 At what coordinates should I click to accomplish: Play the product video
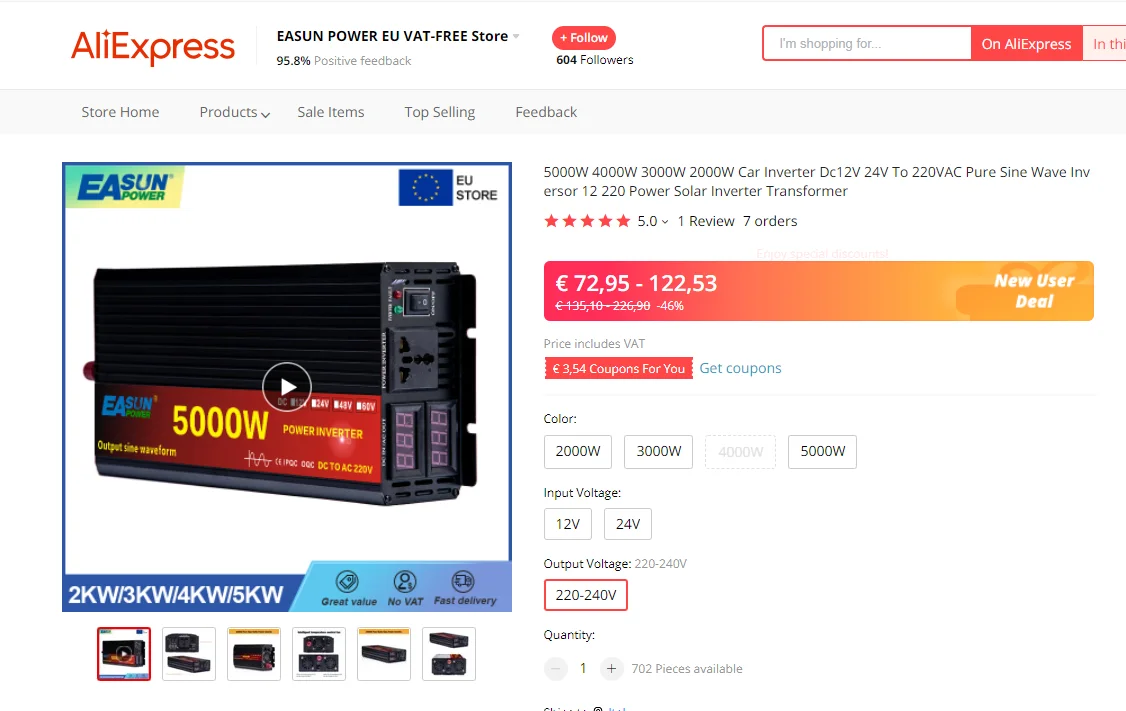(287, 387)
